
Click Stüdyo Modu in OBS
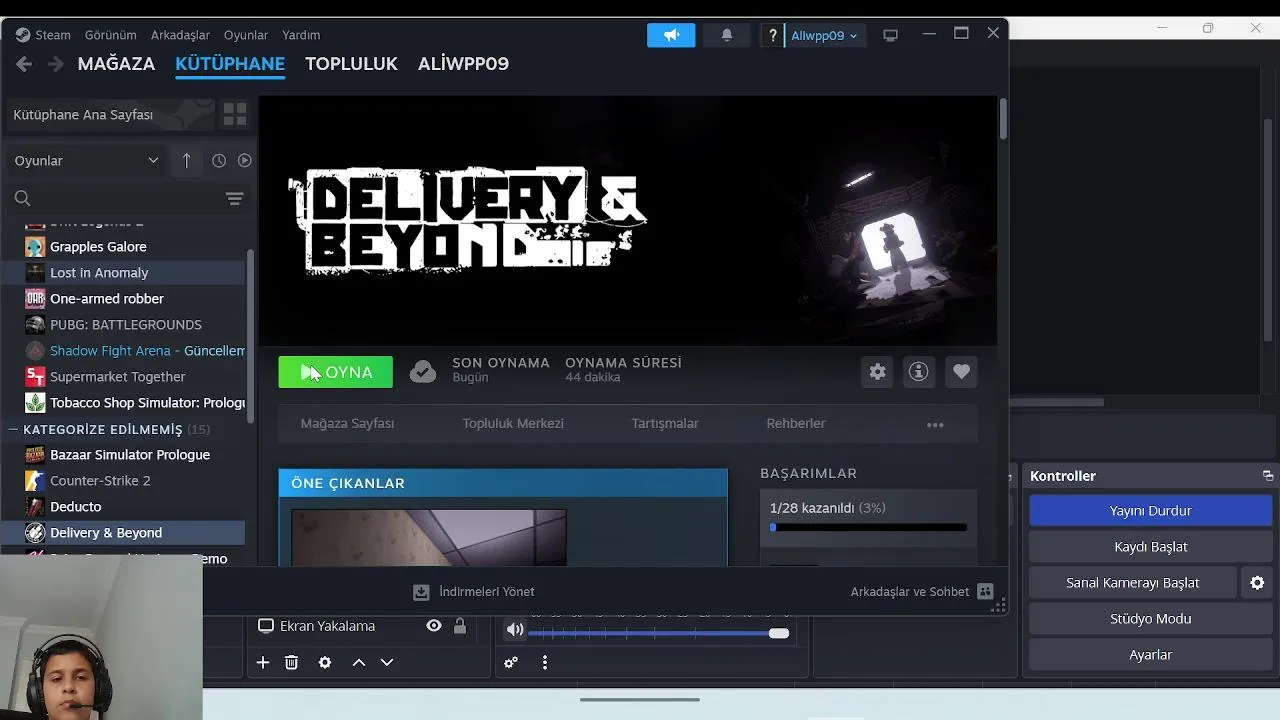(x=1150, y=619)
